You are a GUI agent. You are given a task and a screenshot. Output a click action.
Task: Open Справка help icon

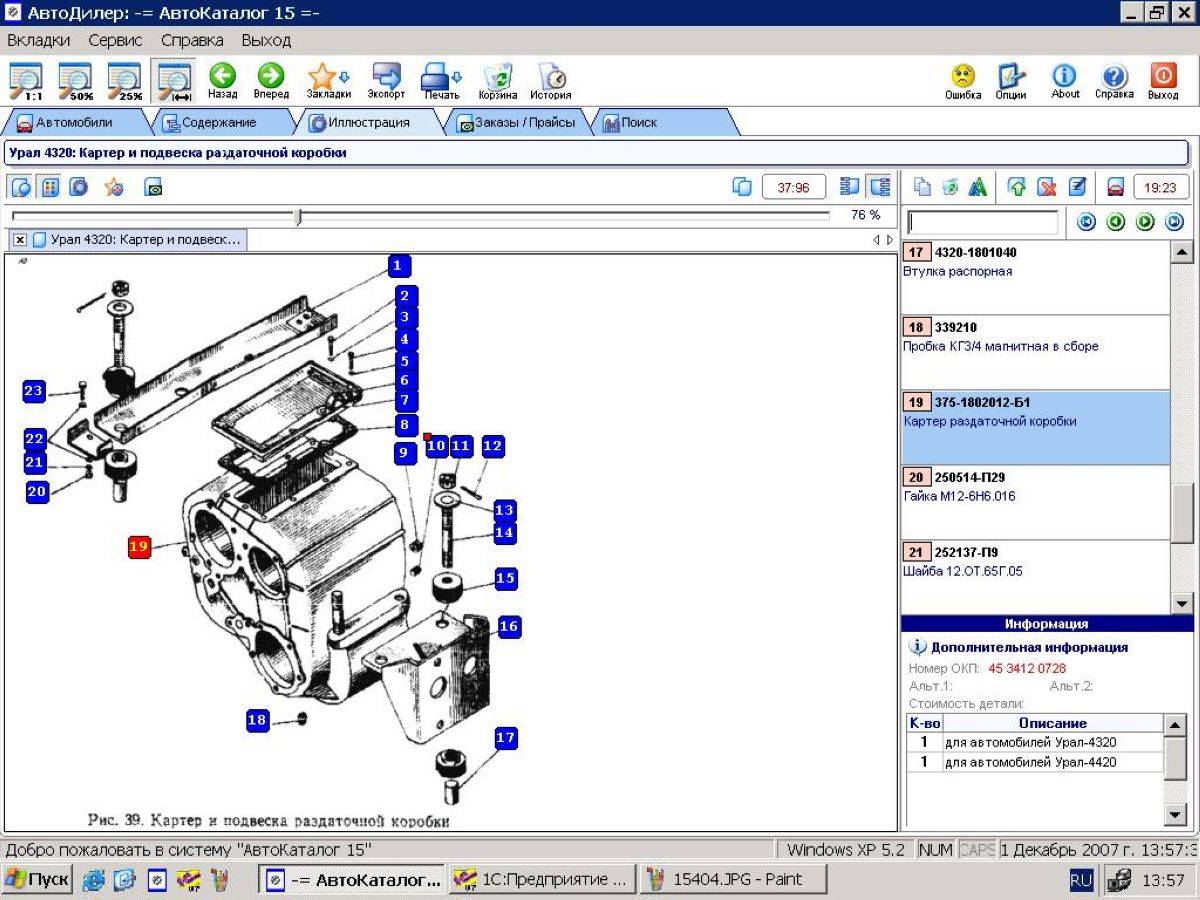click(1114, 82)
